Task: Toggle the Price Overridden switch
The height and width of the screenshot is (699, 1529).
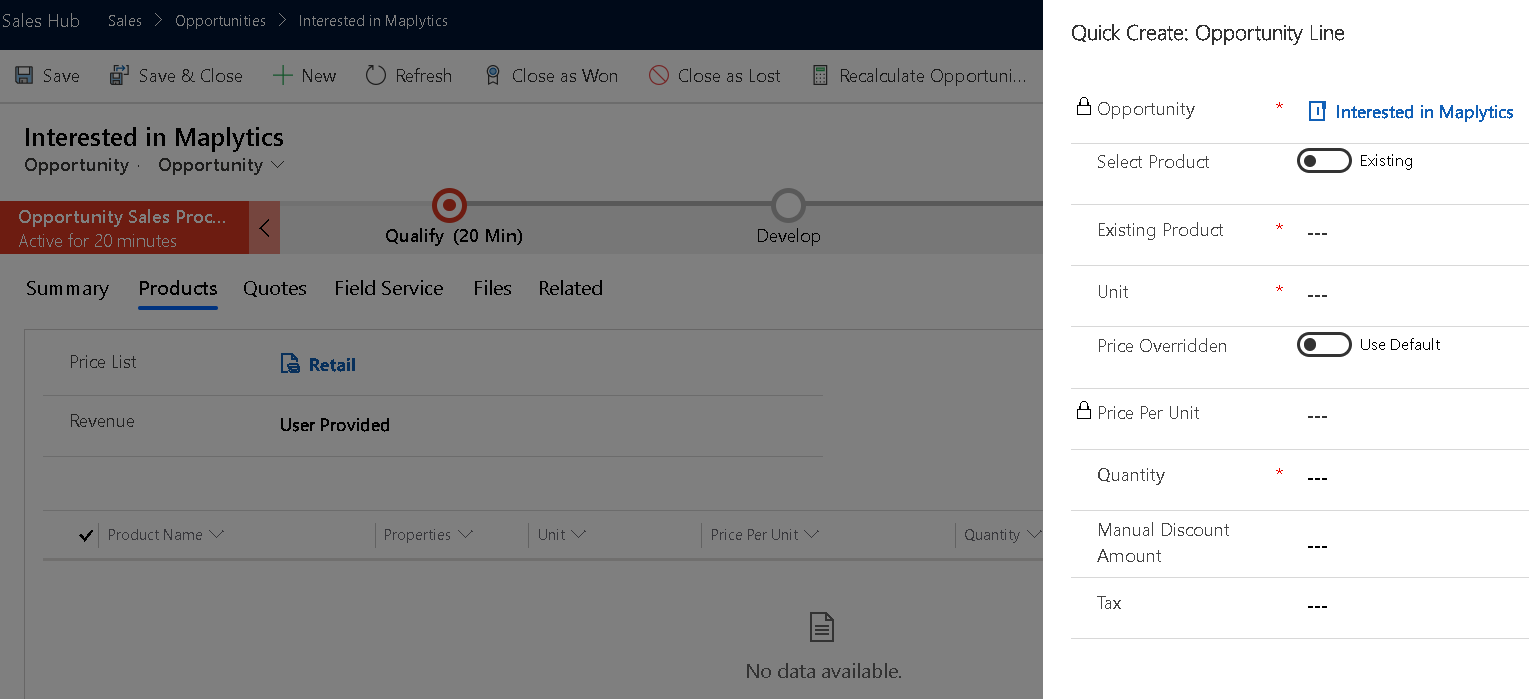Action: click(x=1324, y=345)
